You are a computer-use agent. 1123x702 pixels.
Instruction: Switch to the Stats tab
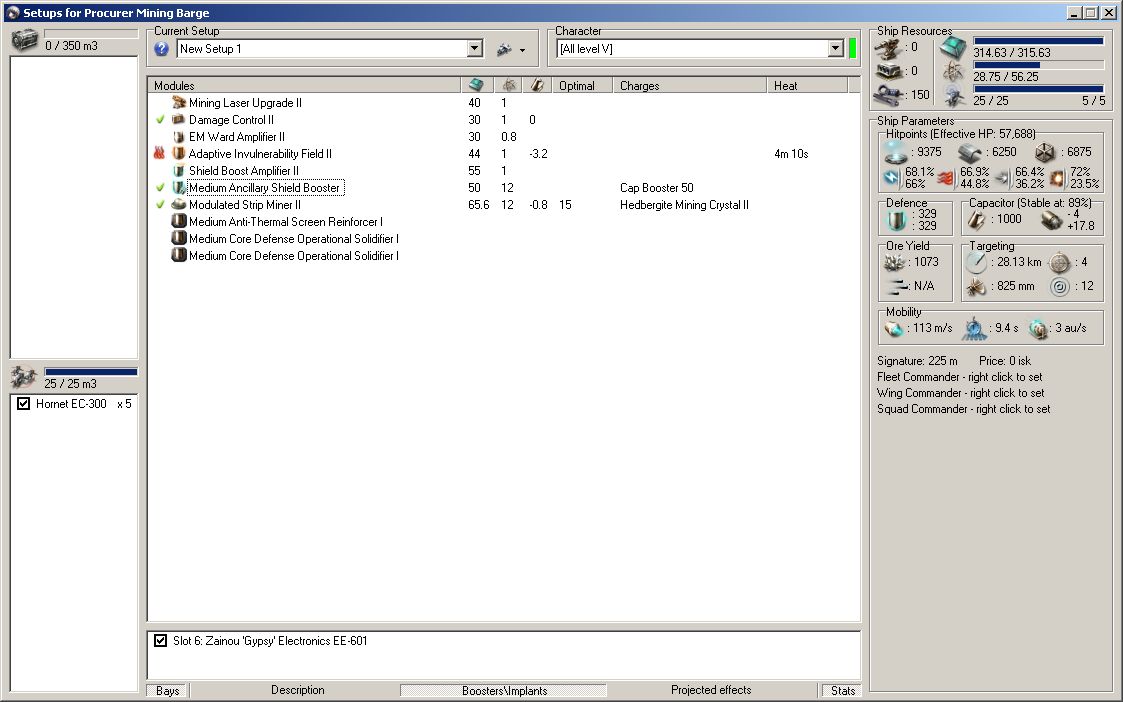(x=842, y=691)
